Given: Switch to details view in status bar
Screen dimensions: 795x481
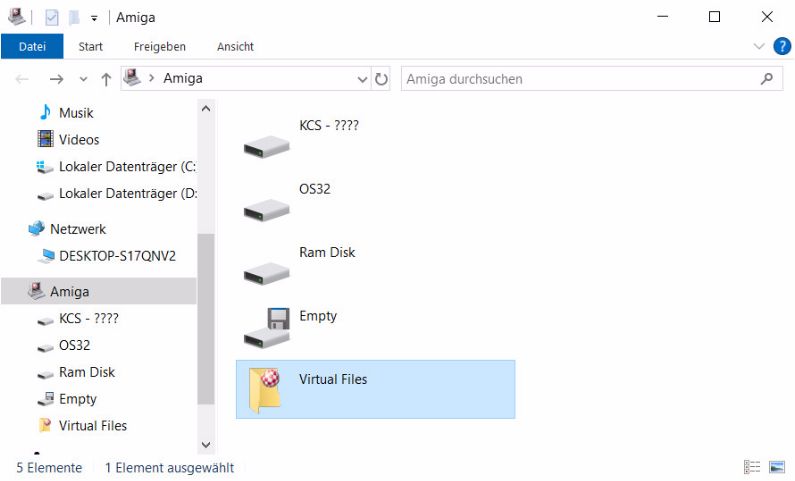Looking at the screenshot, I should [x=752, y=467].
